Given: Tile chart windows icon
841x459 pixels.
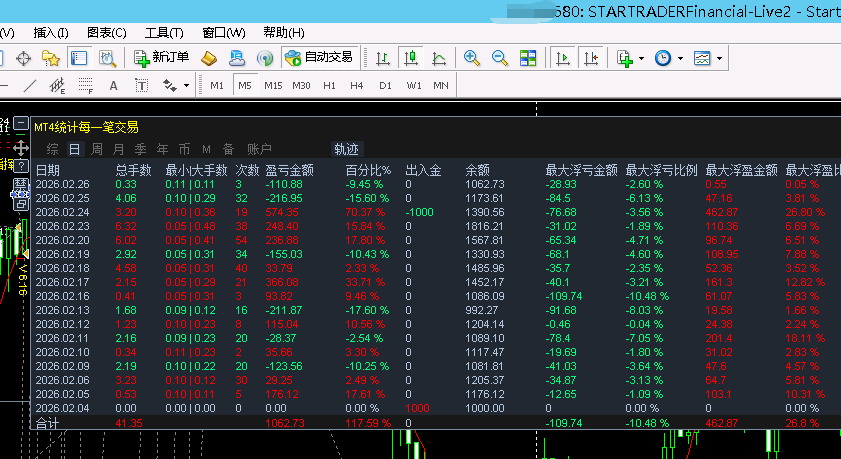Looking at the screenshot, I should [528, 58].
